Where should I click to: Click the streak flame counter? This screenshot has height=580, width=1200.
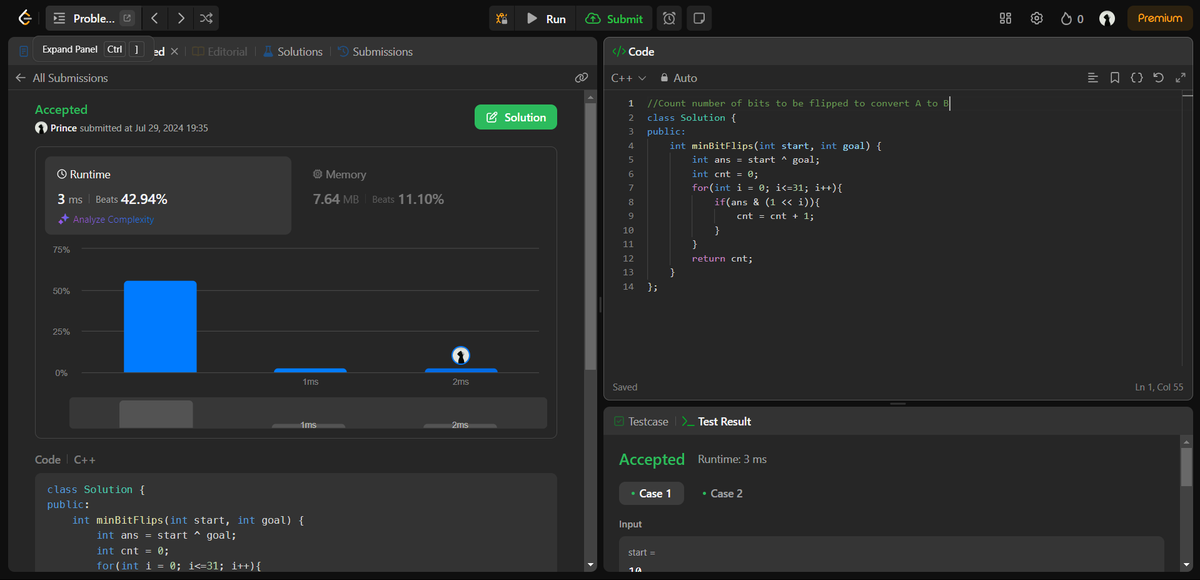pyautogui.click(x=1071, y=18)
